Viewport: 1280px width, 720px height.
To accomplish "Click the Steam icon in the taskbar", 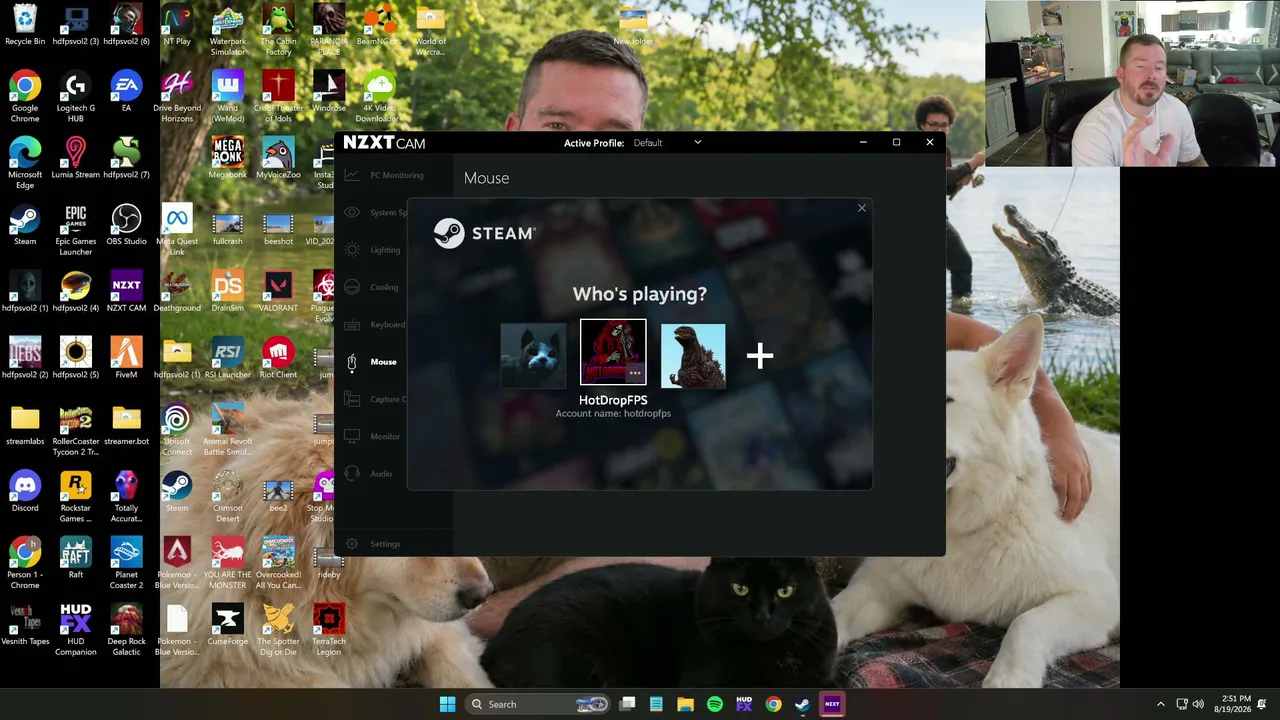I will point(802,704).
